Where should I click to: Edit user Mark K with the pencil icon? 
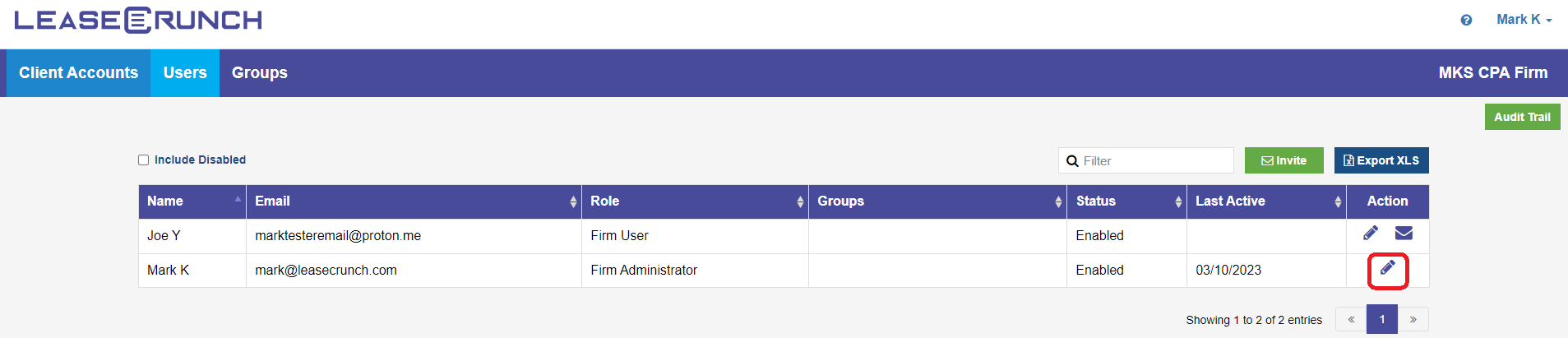coord(1388,268)
